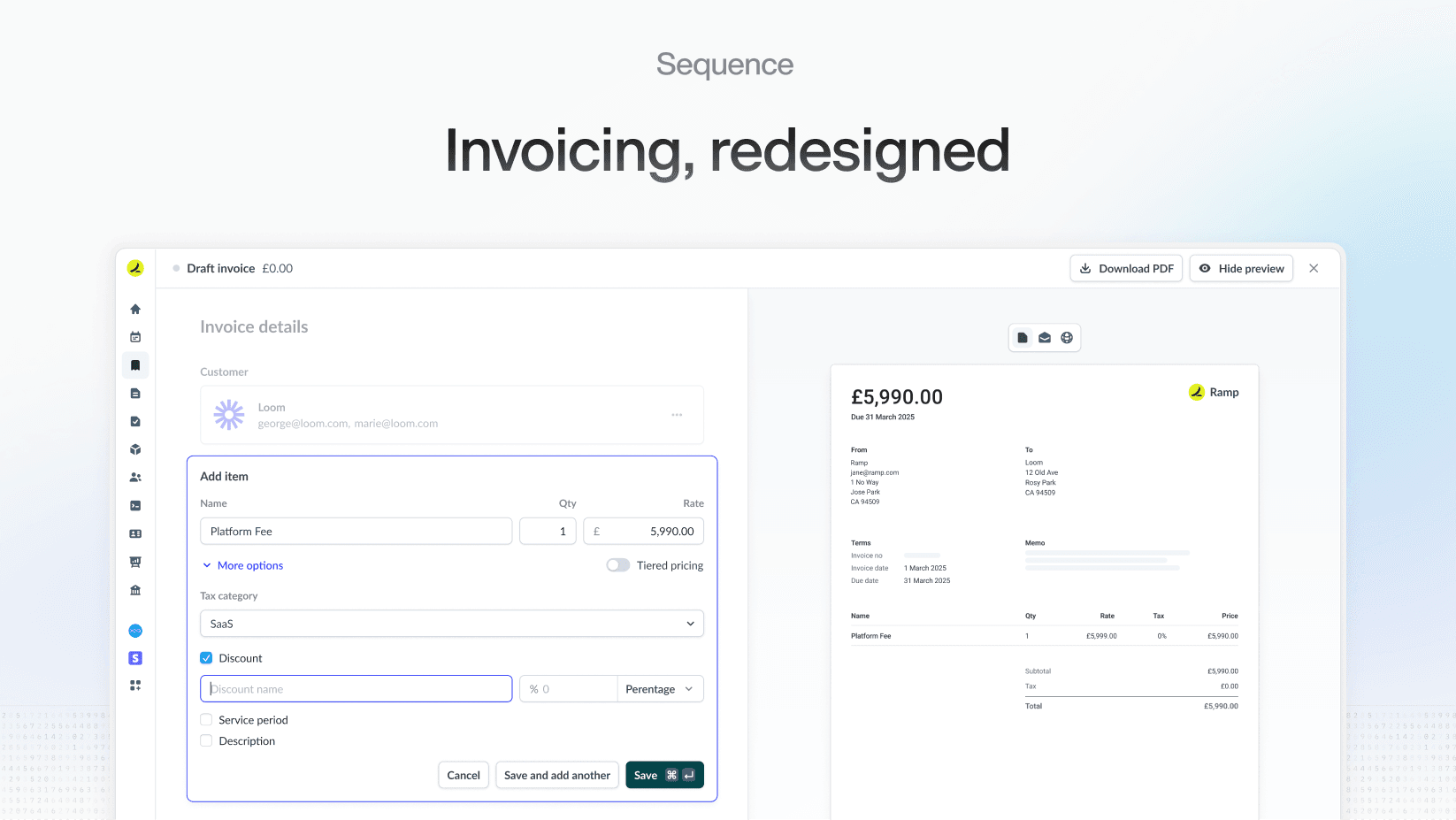This screenshot has width=1456, height=820.
Task: Open the Percentage discount type dropdown
Action: 660,689
